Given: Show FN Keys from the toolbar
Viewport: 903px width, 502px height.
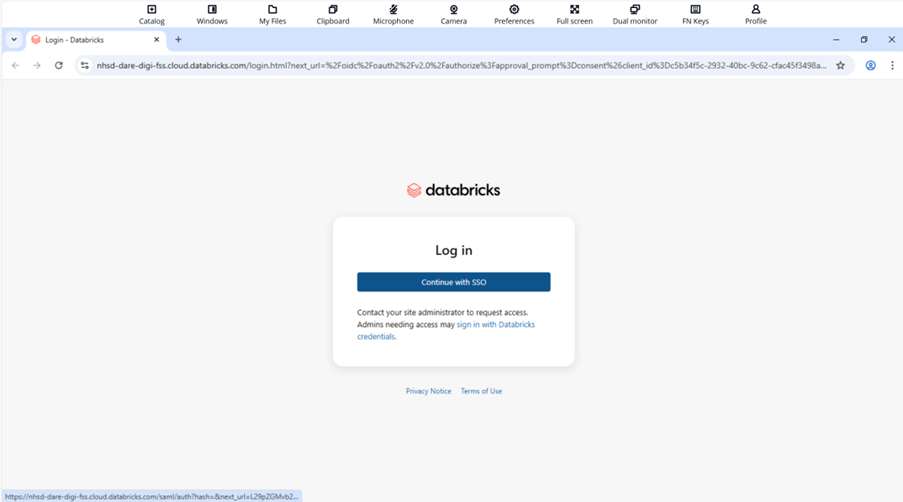Looking at the screenshot, I should (x=696, y=14).
